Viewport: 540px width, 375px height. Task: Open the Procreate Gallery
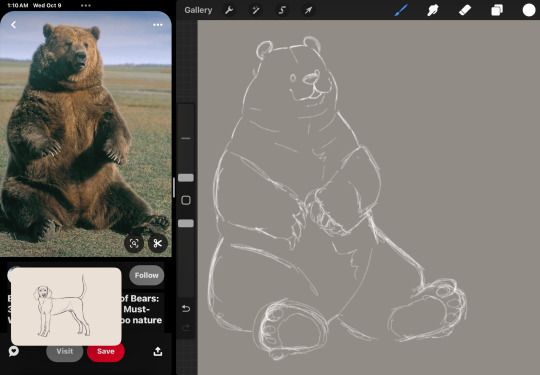click(x=198, y=10)
